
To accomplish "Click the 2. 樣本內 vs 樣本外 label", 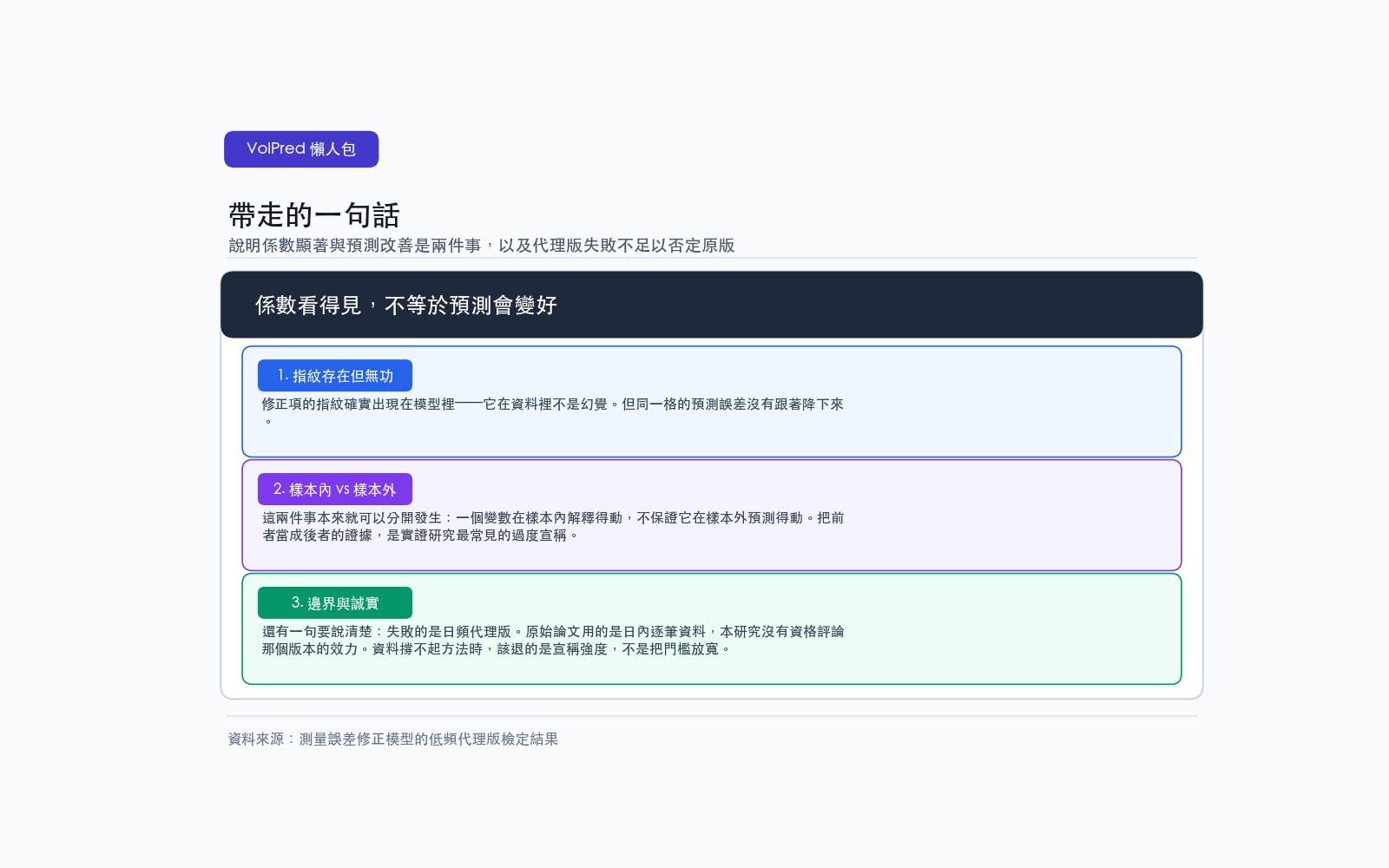I will pos(335,490).
